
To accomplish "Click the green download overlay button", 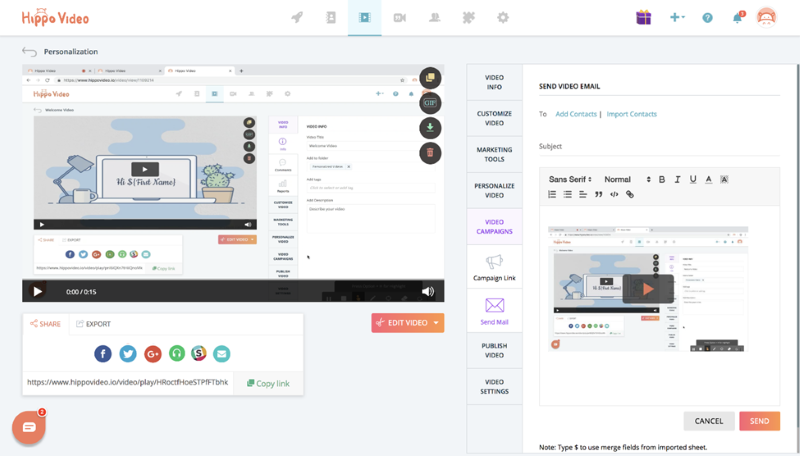I will pos(430,128).
